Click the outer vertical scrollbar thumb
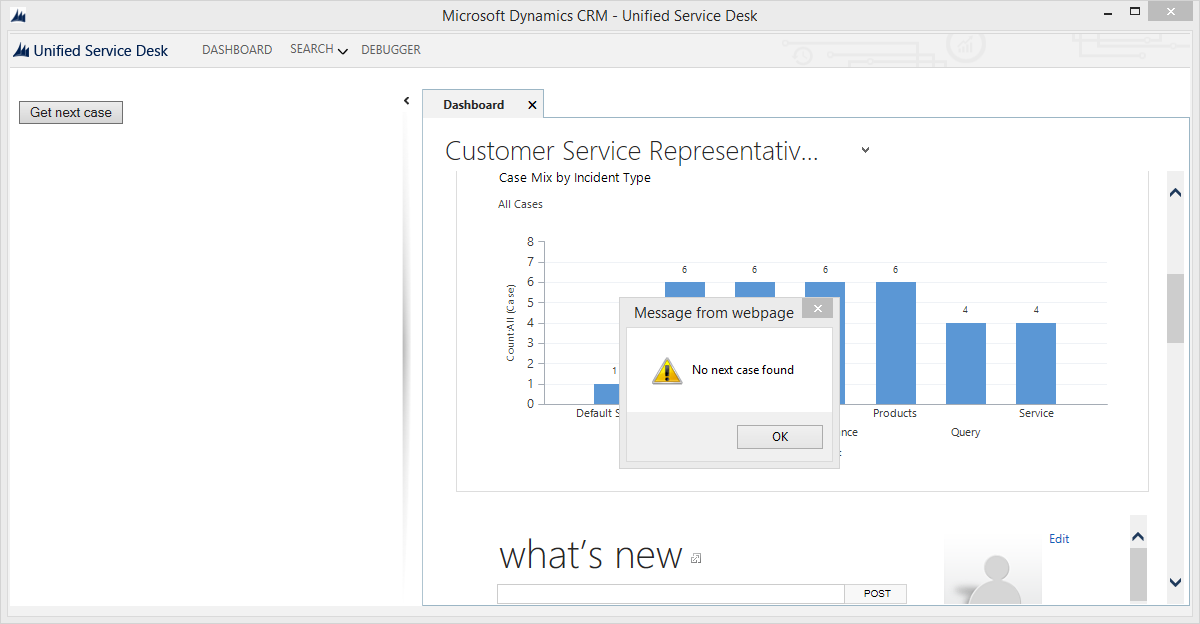Image resolution: width=1200 pixels, height=624 pixels. 1175,307
